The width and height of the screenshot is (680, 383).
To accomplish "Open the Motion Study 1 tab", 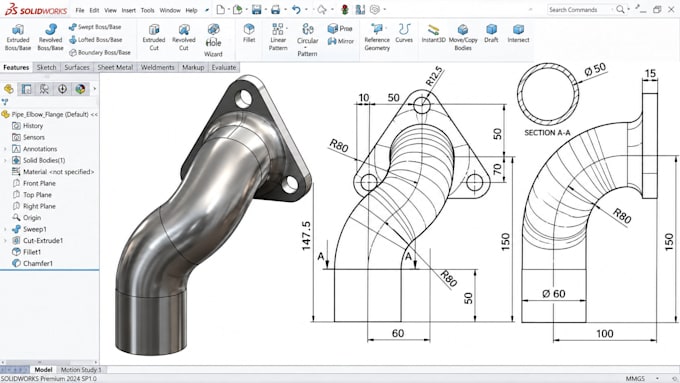I will 81,370.
